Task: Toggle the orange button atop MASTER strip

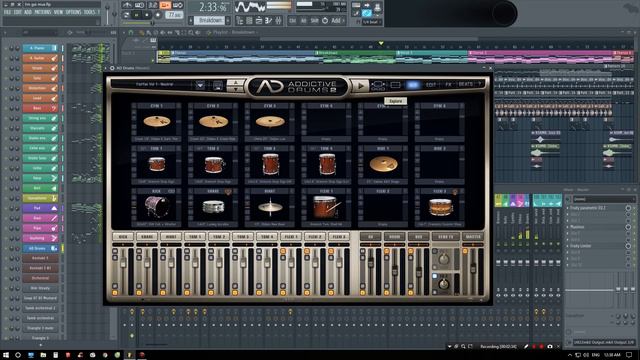Action: coord(465,251)
